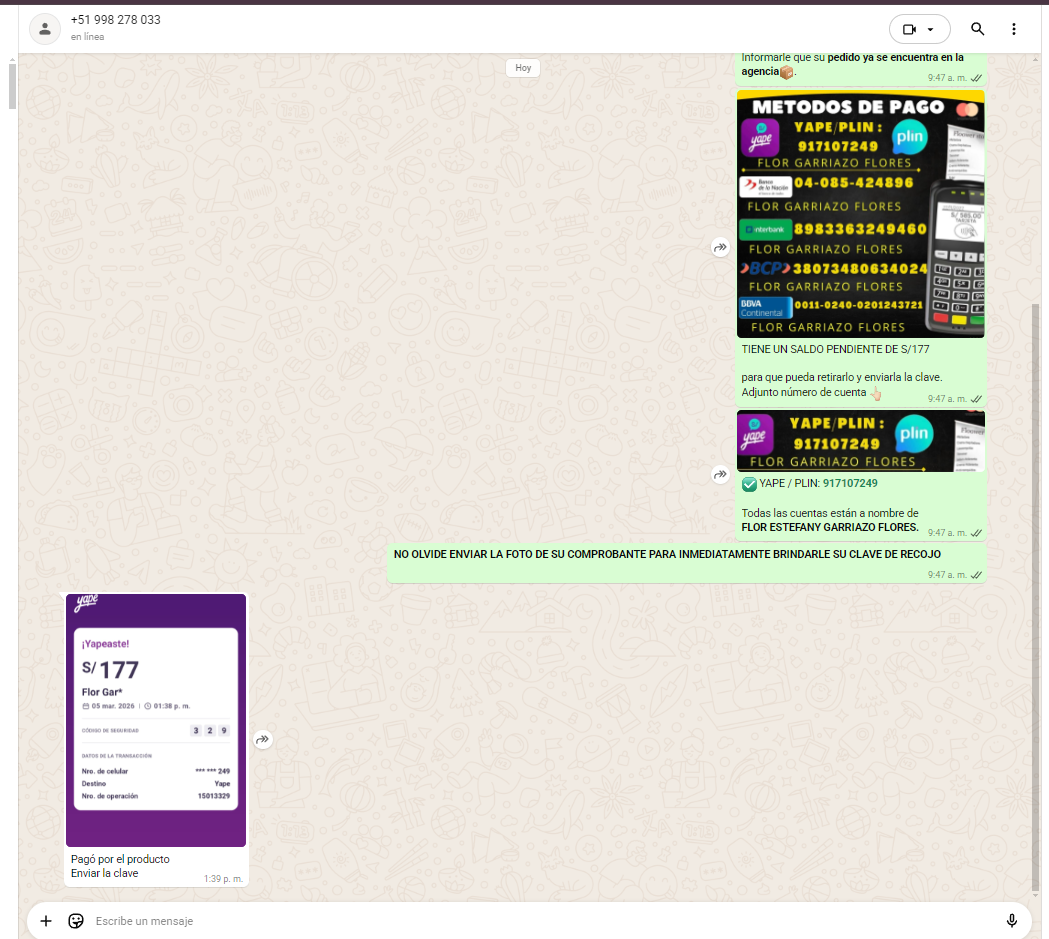
Task: Open the emoji and sticker picker
Action: (x=75, y=920)
